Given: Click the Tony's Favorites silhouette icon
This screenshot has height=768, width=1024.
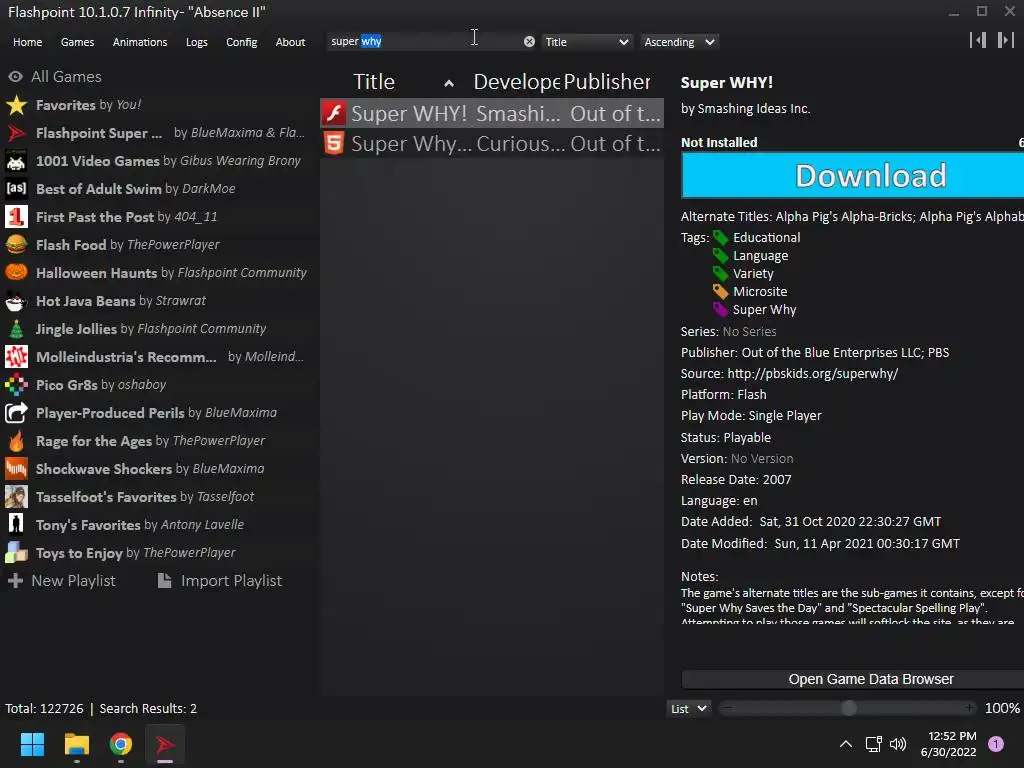Looking at the screenshot, I should [x=16, y=525].
